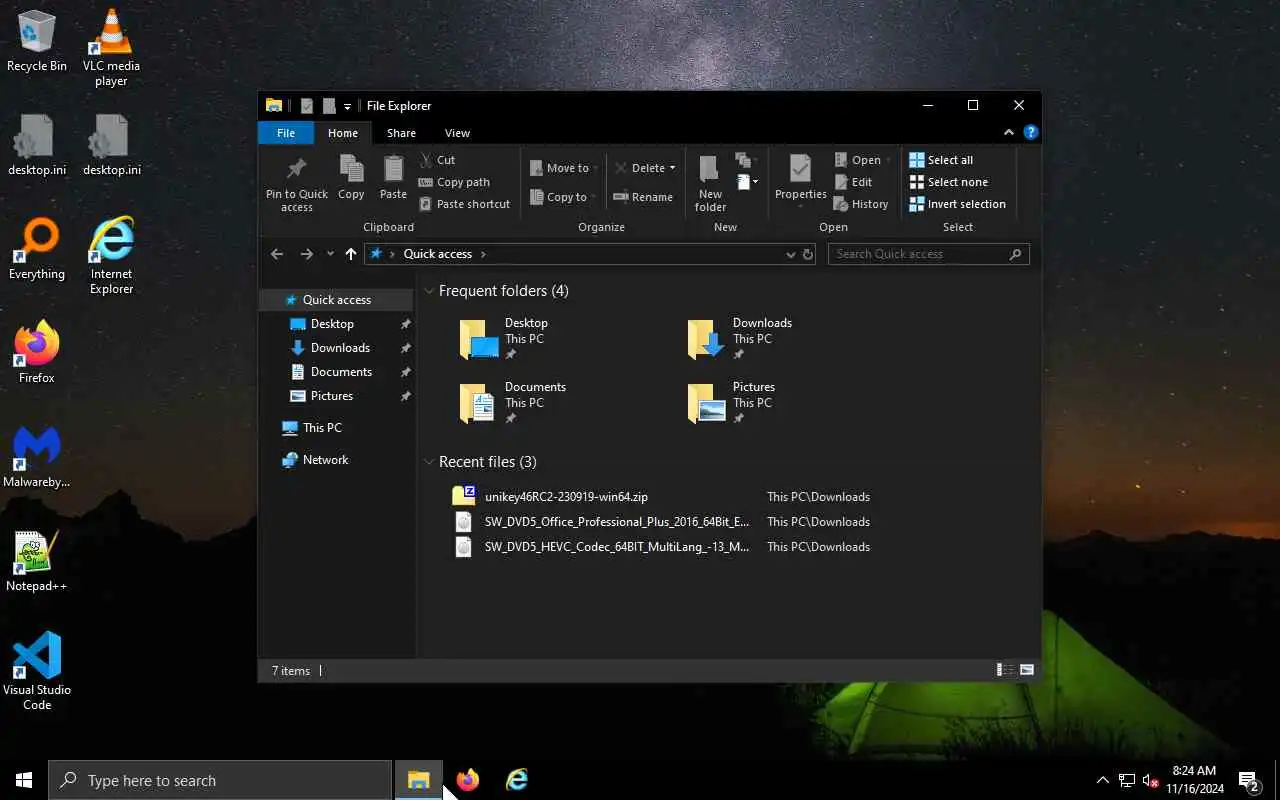Select Quick access in navigation pane
The width and height of the screenshot is (1280, 800).
pyautogui.click(x=336, y=300)
